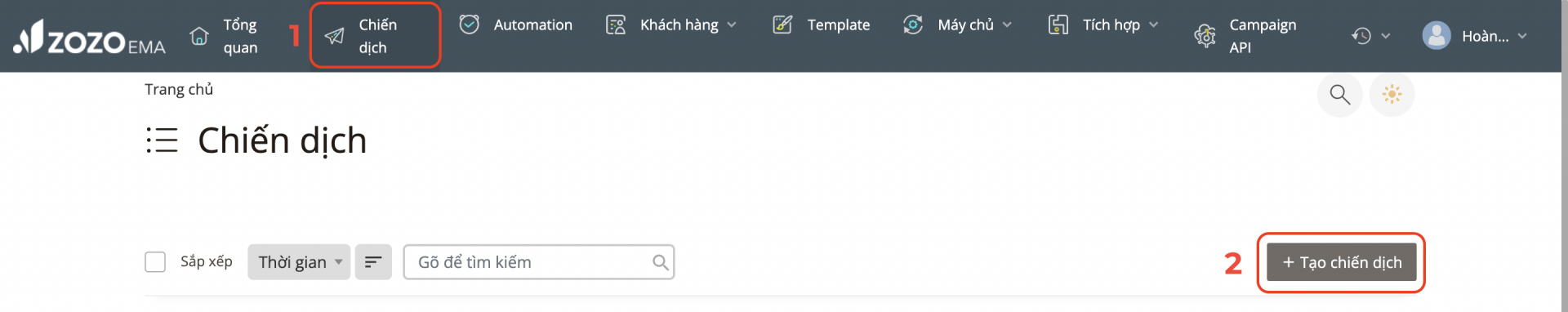Focus the Gõ để tìm kiếm search field
This screenshot has height=312, width=1568.
[x=539, y=262]
